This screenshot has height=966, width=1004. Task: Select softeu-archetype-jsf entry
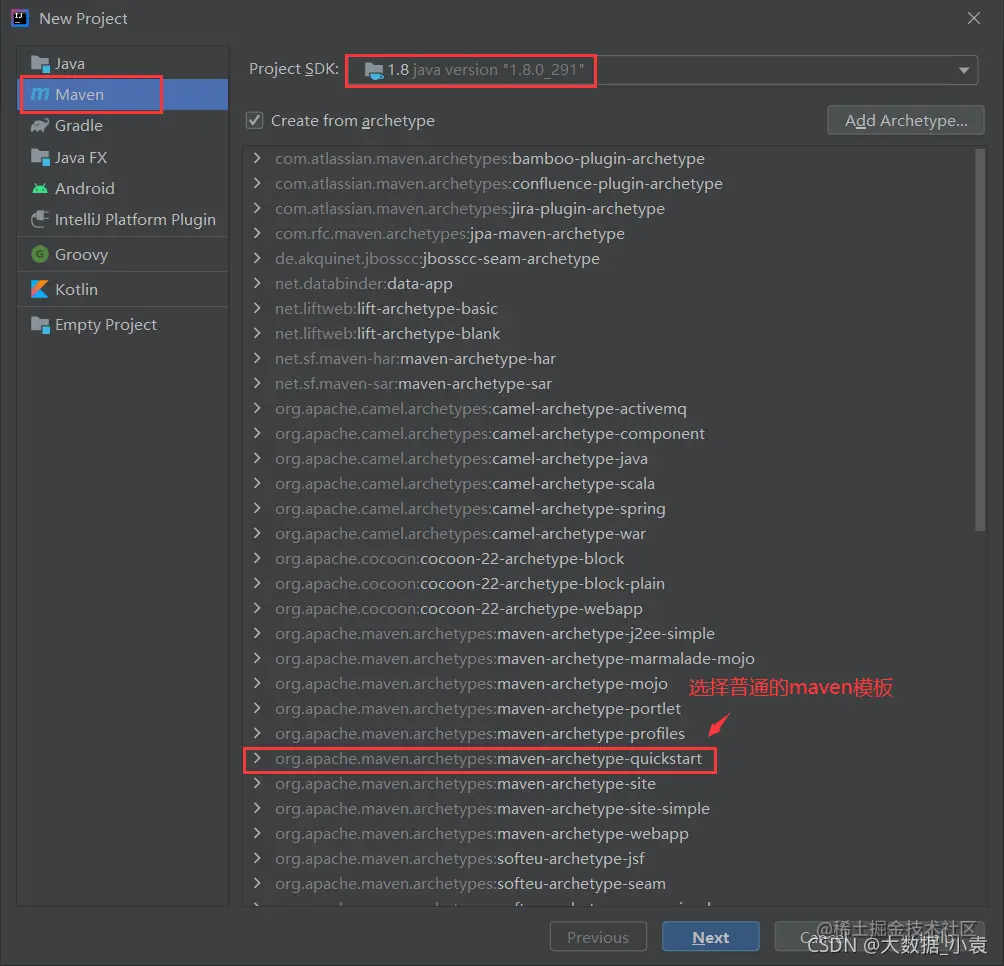[460, 858]
